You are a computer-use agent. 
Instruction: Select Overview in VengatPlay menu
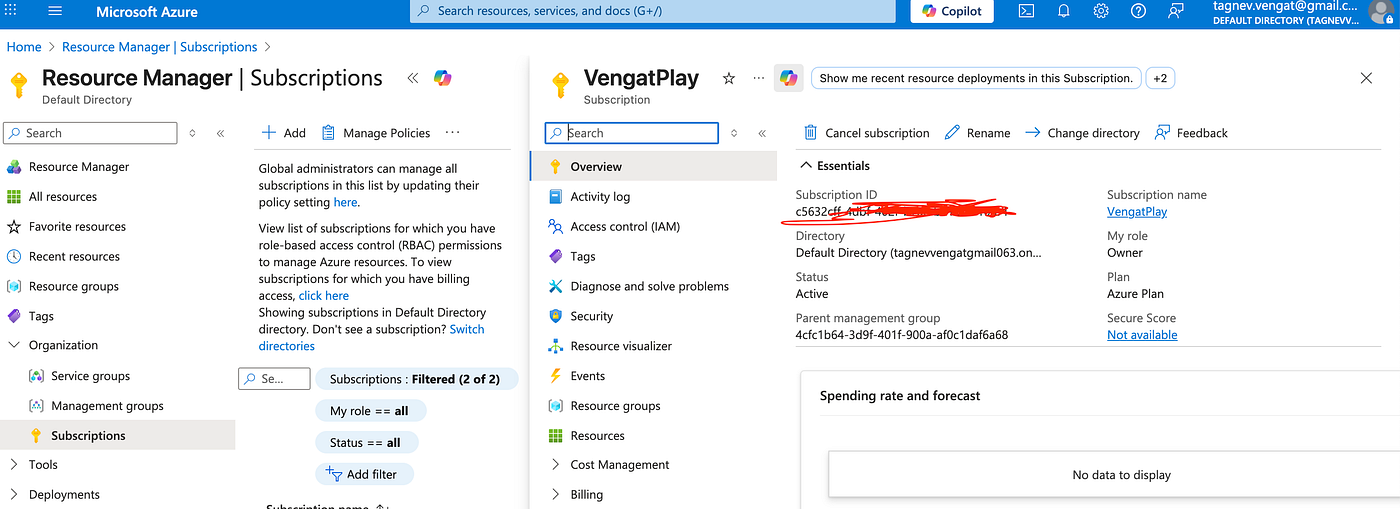(x=653, y=167)
